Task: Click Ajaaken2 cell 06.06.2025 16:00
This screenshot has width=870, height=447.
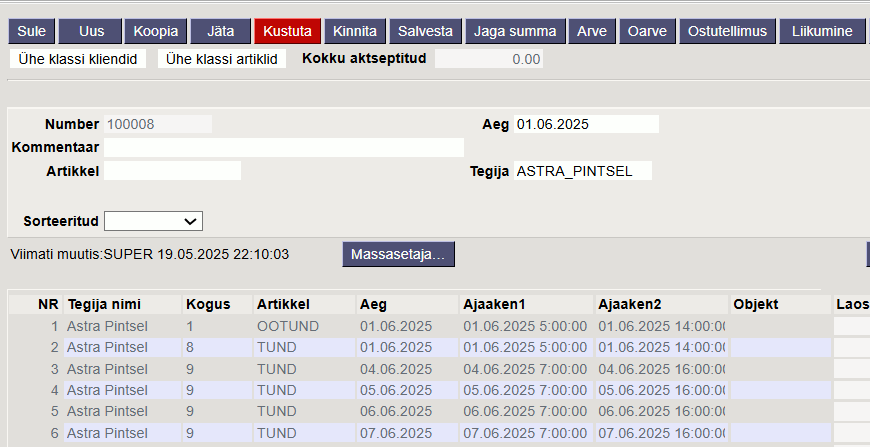Action: [x=661, y=412]
